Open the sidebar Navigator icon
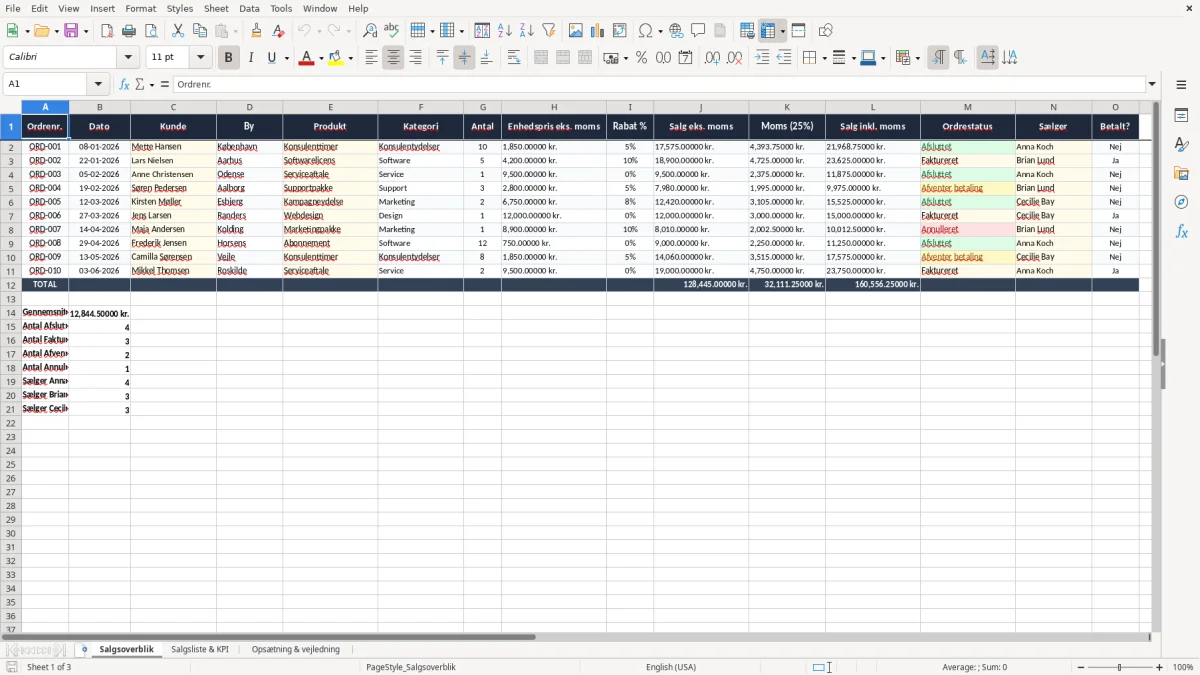 point(1181,203)
